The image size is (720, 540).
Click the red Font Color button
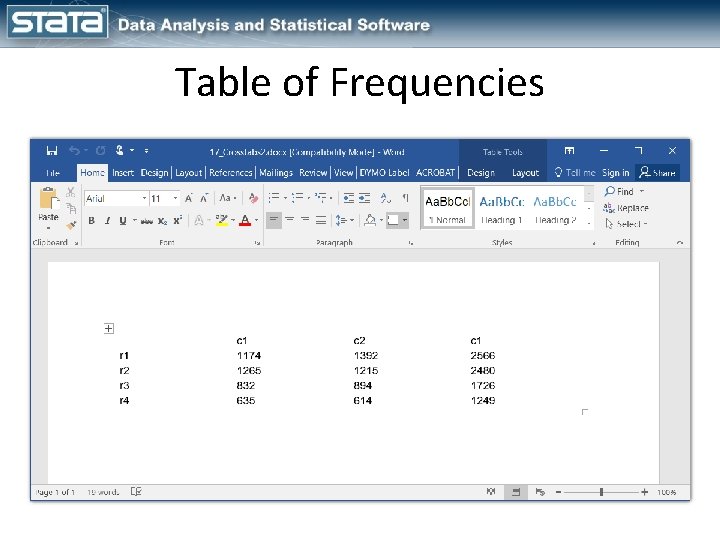pos(245,221)
